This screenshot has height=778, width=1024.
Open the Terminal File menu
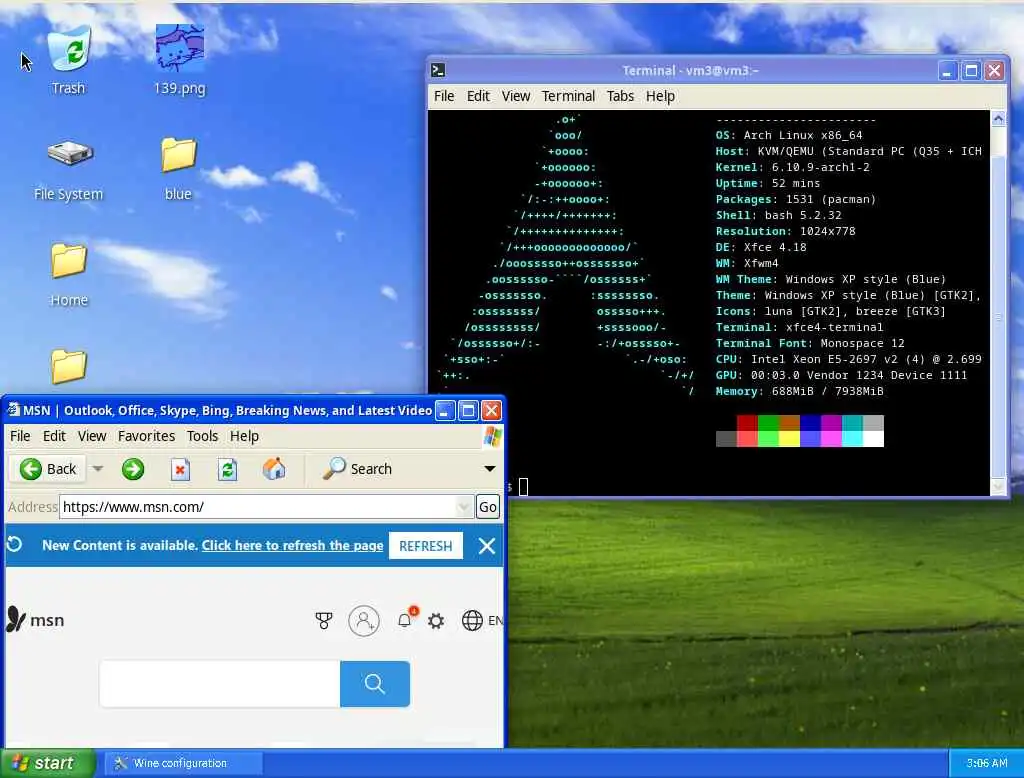(444, 96)
